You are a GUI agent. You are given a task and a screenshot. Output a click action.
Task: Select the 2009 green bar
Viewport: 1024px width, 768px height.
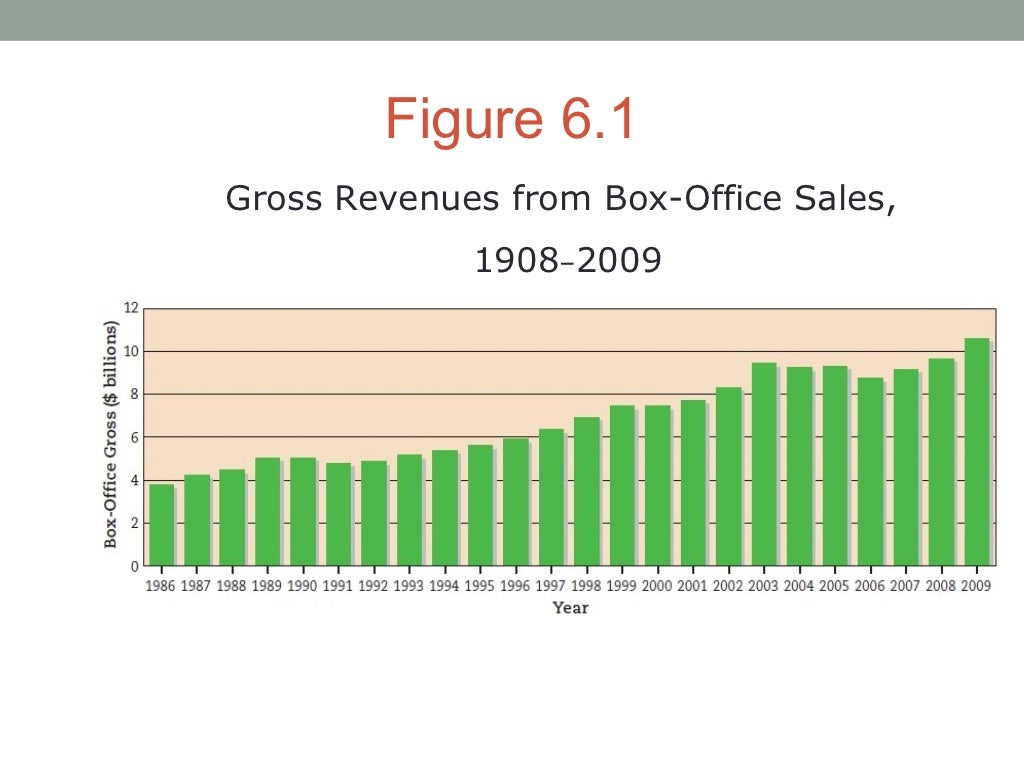(977, 452)
